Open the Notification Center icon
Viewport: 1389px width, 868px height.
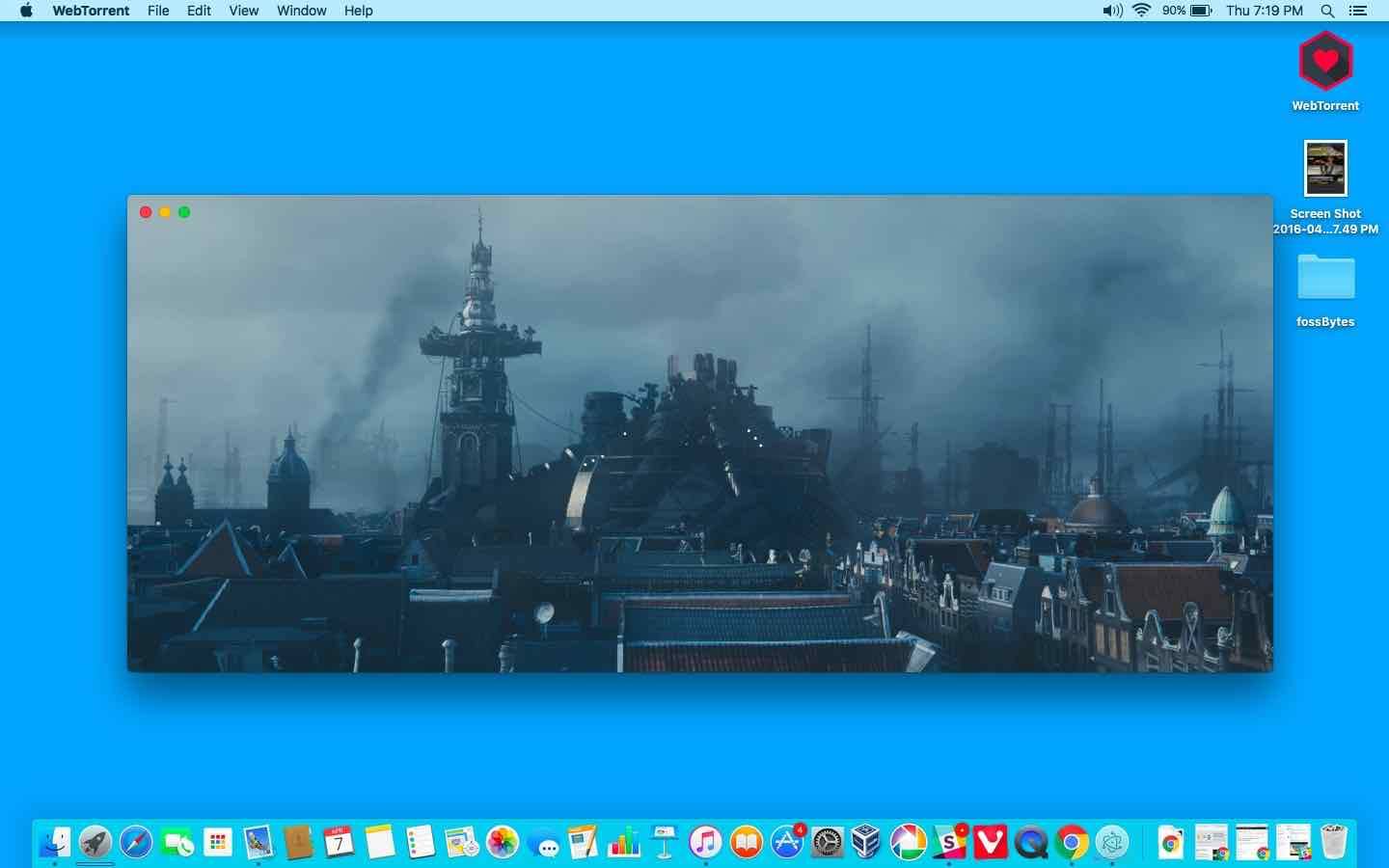coord(1358,11)
